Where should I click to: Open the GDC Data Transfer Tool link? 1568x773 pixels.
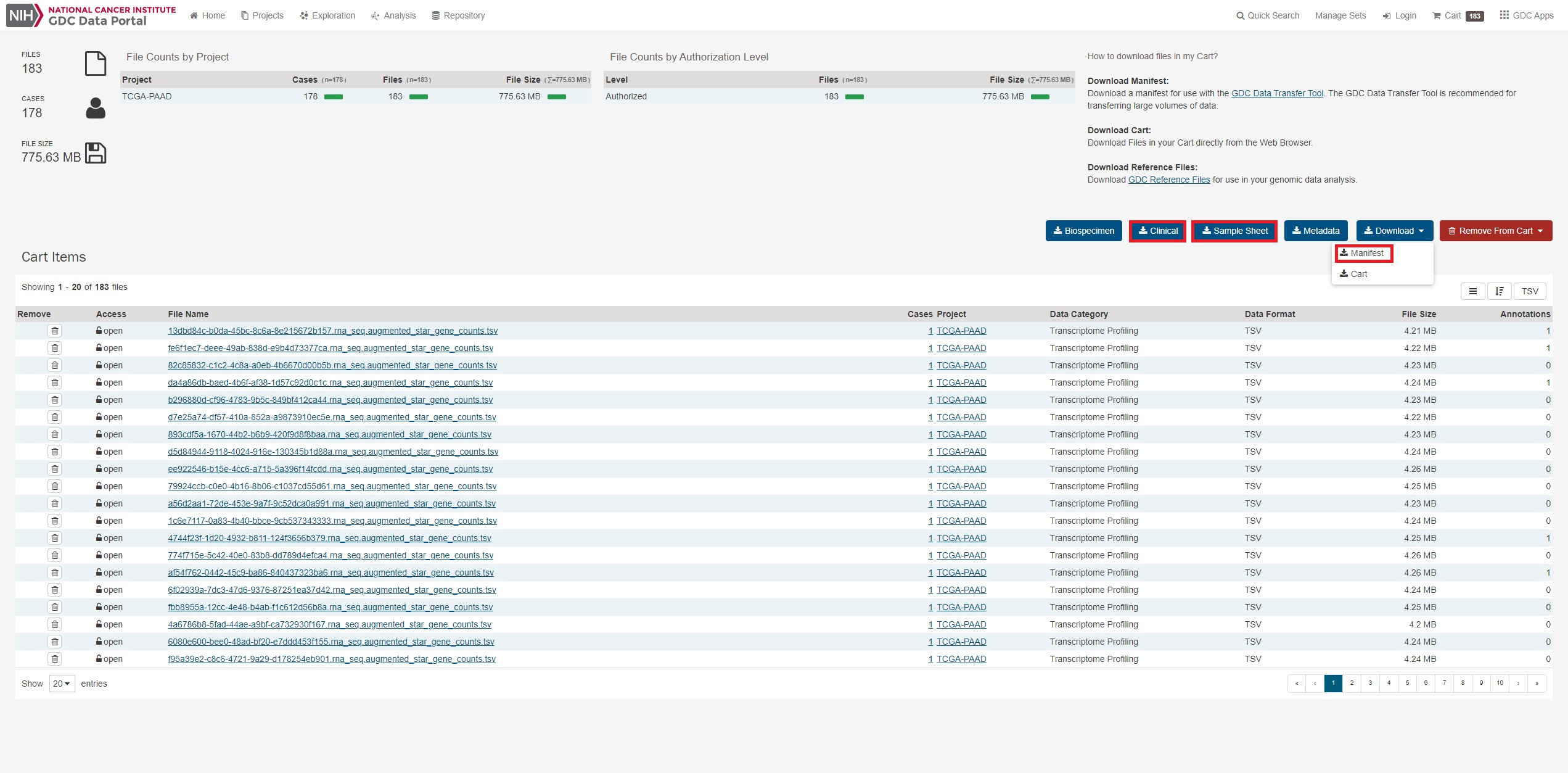pos(1277,93)
